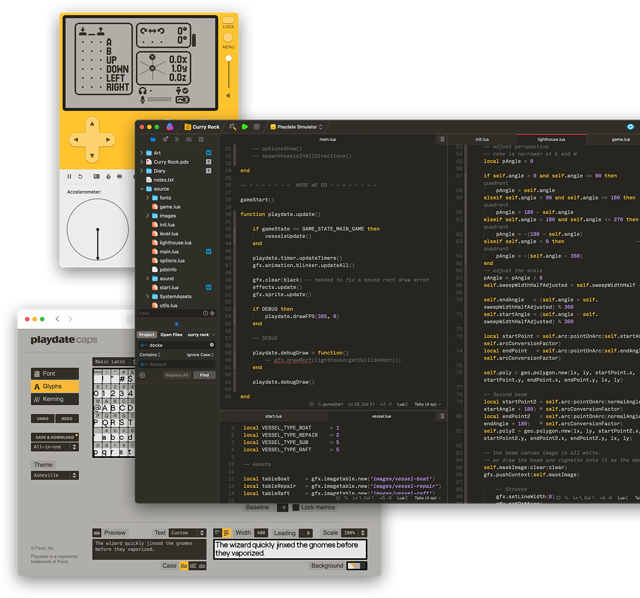Viewport: 640px width, 598px height.
Task: Expand the SystemAssets folder
Action: (147, 296)
